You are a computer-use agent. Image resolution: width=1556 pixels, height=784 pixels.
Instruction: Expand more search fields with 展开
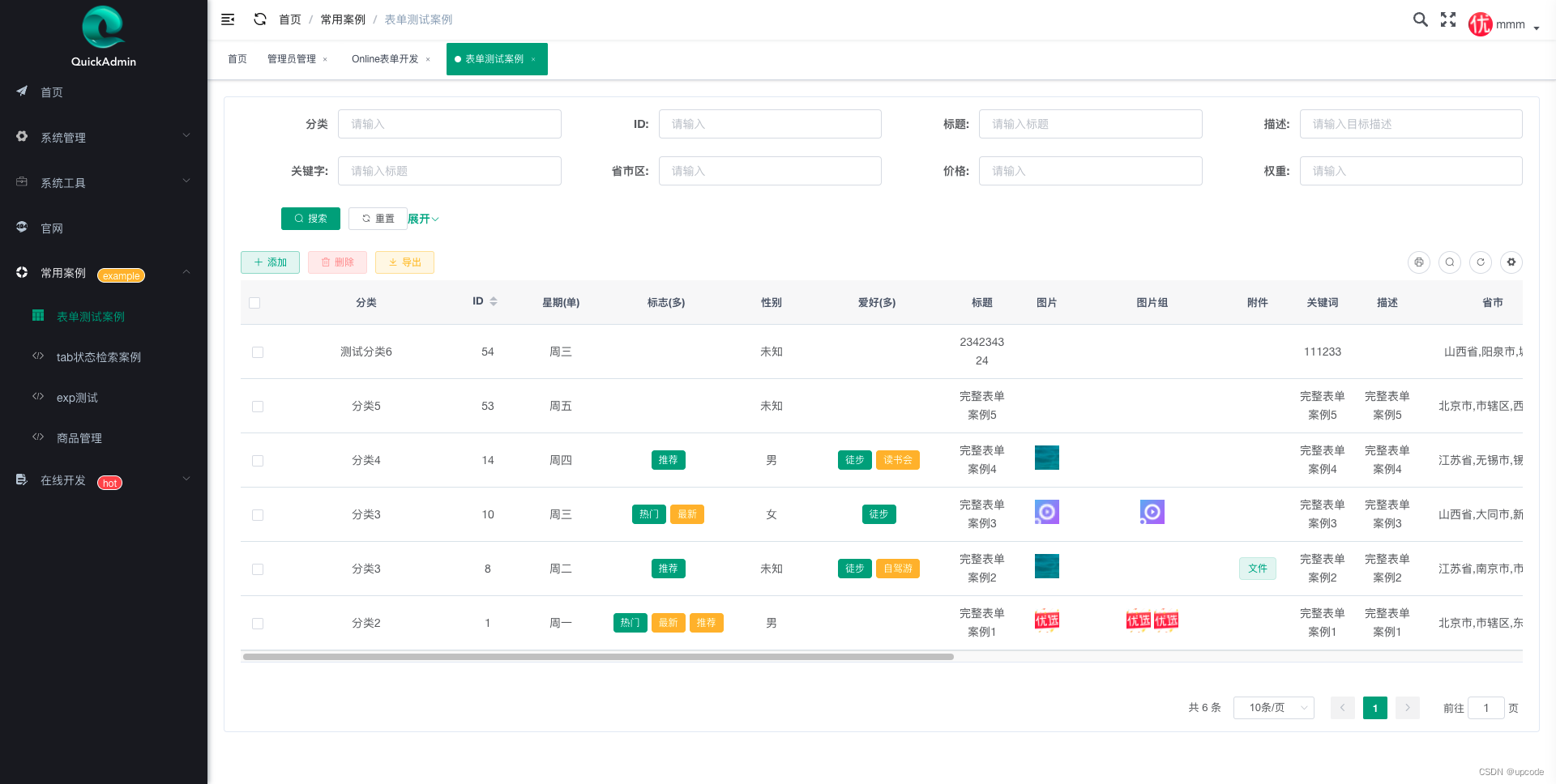pyautogui.click(x=423, y=219)
